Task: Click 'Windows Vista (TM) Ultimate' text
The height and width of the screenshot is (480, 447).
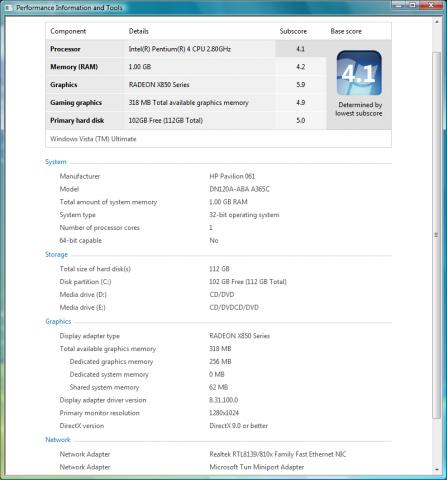Action: (93, 139)
